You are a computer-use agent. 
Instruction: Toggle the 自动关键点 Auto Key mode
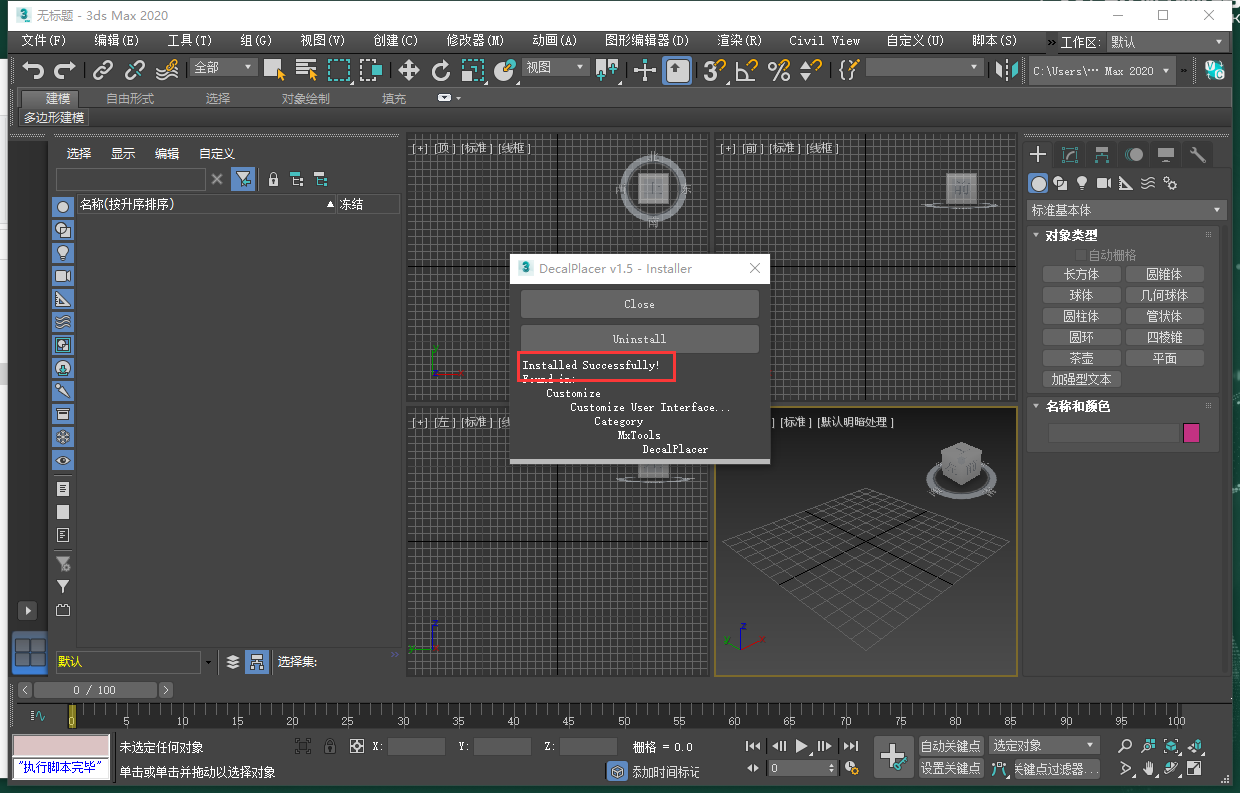pyautogui.click(x=949, y=745)
